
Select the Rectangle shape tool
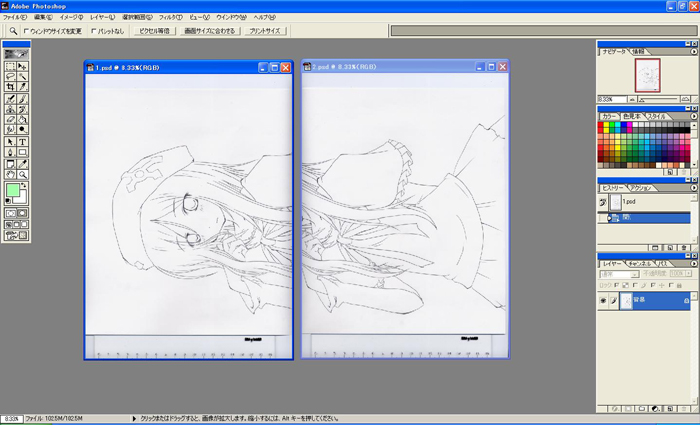(22, 152)
